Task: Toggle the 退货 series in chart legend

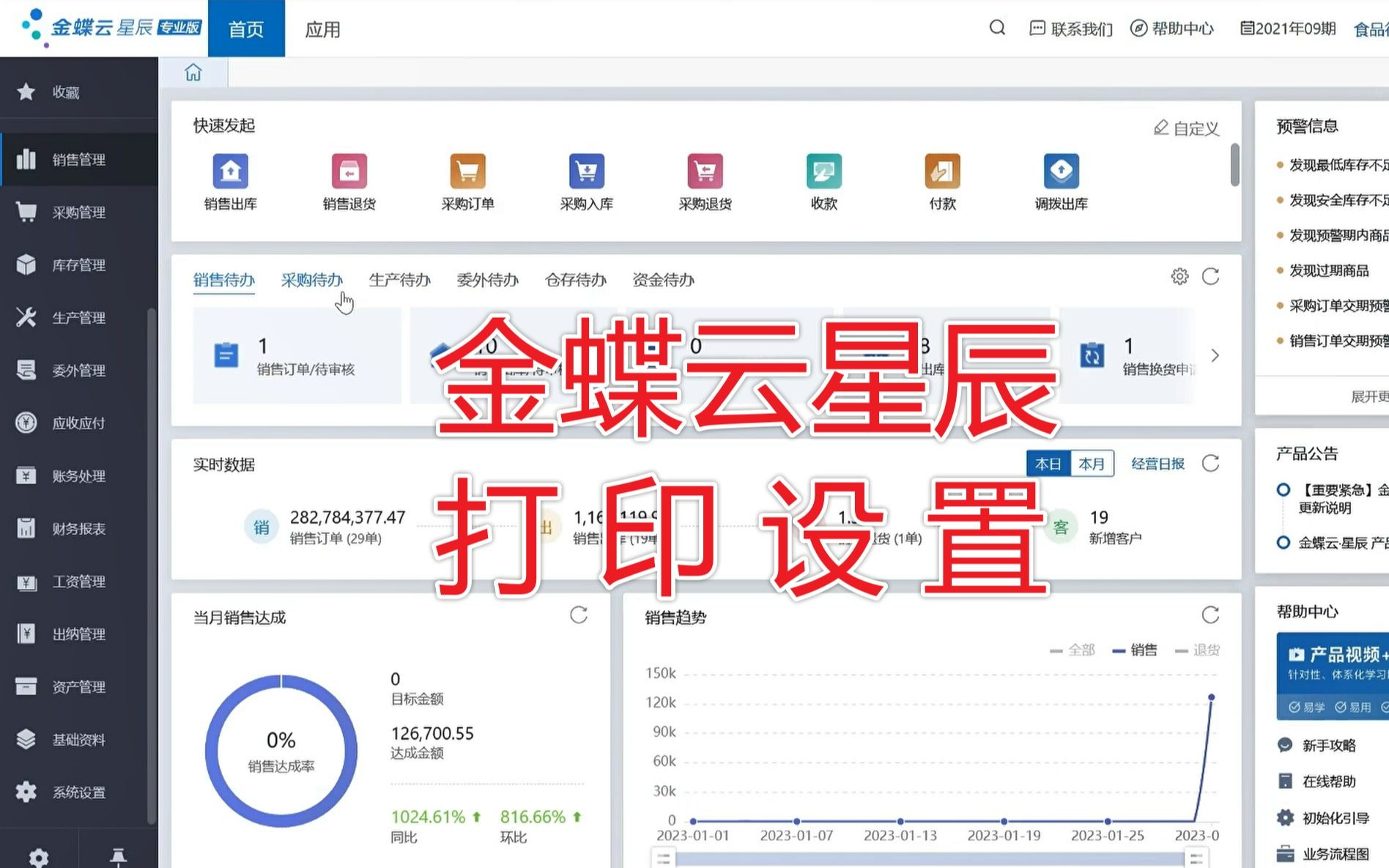Action: (1197, 650)
